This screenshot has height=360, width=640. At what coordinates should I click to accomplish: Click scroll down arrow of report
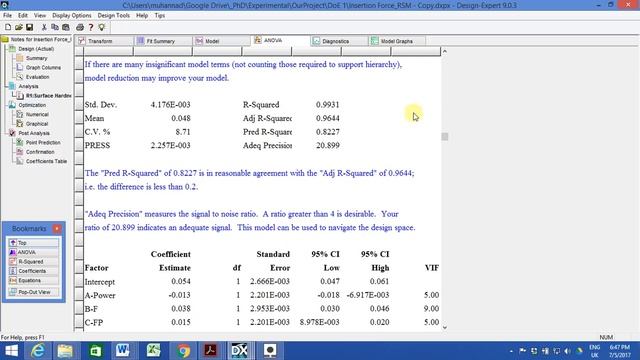pos(444,327)
